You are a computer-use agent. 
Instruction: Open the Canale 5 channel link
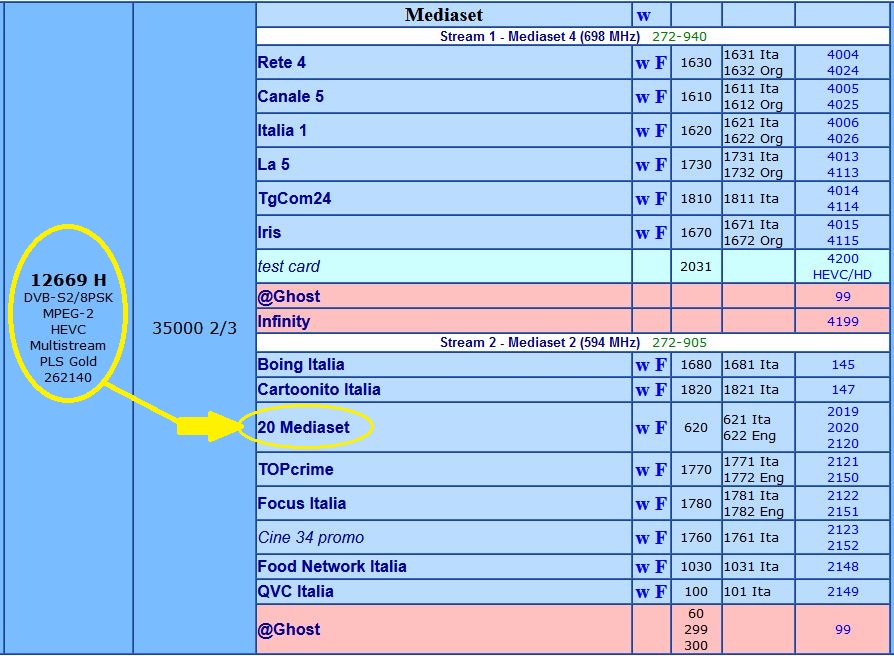291,96
